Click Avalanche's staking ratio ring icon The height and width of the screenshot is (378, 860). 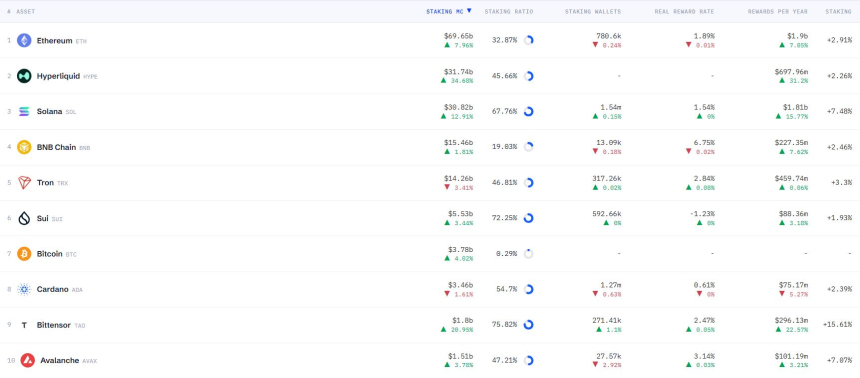(x=529, y=360)
